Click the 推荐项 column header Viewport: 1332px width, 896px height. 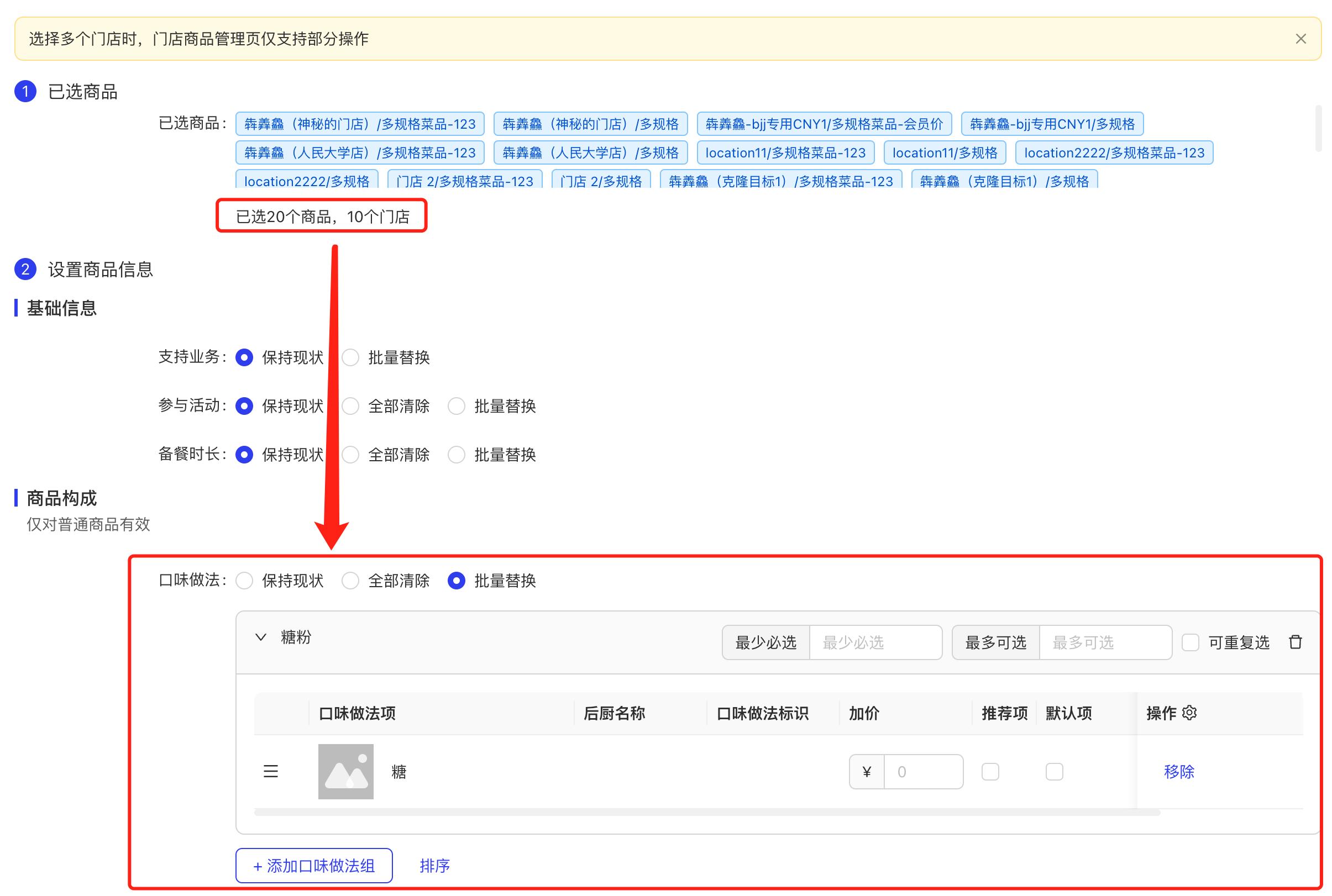click(x=1004, y=713)
